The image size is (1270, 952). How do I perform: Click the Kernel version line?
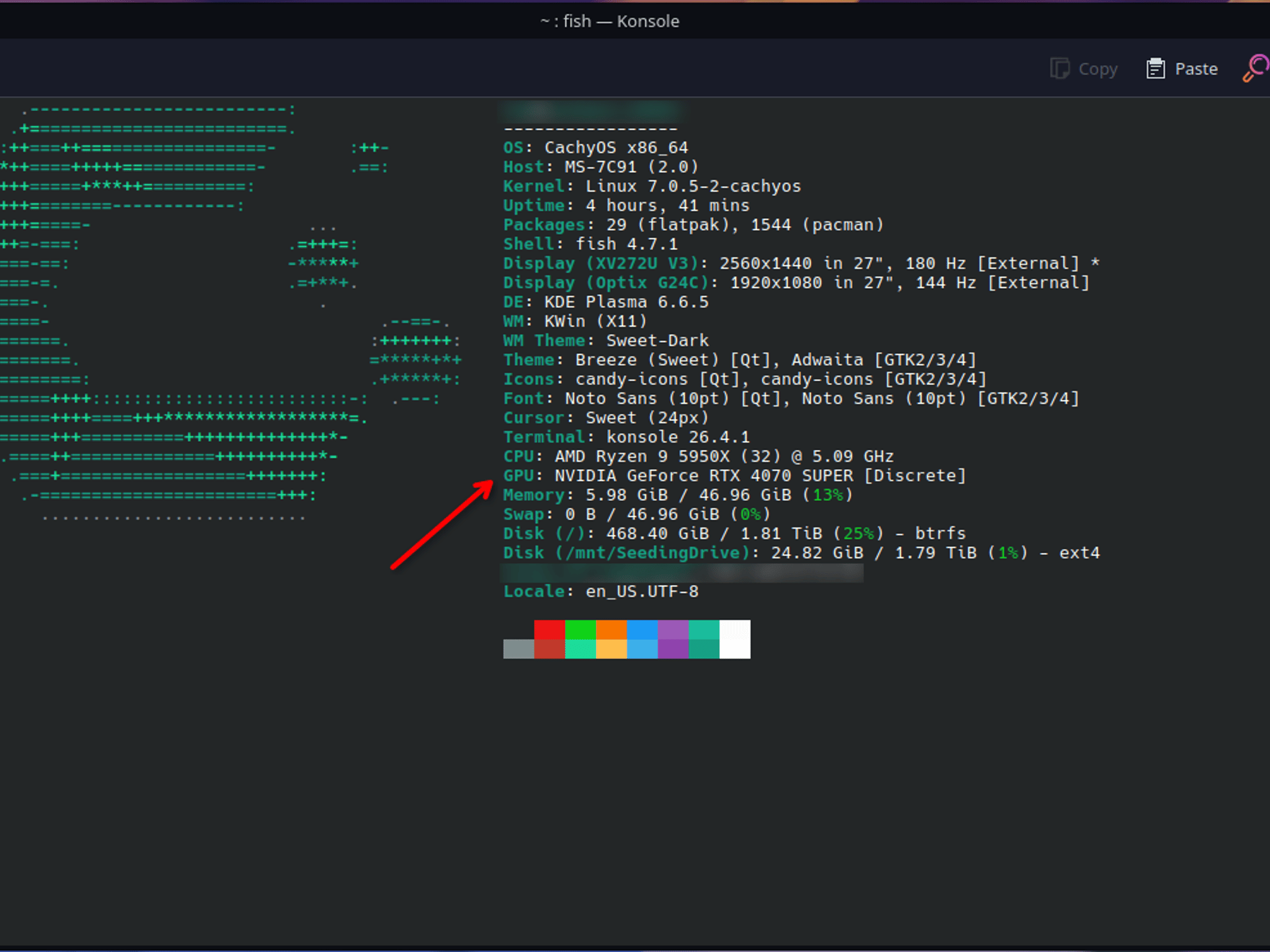click(x=652, y=186)
